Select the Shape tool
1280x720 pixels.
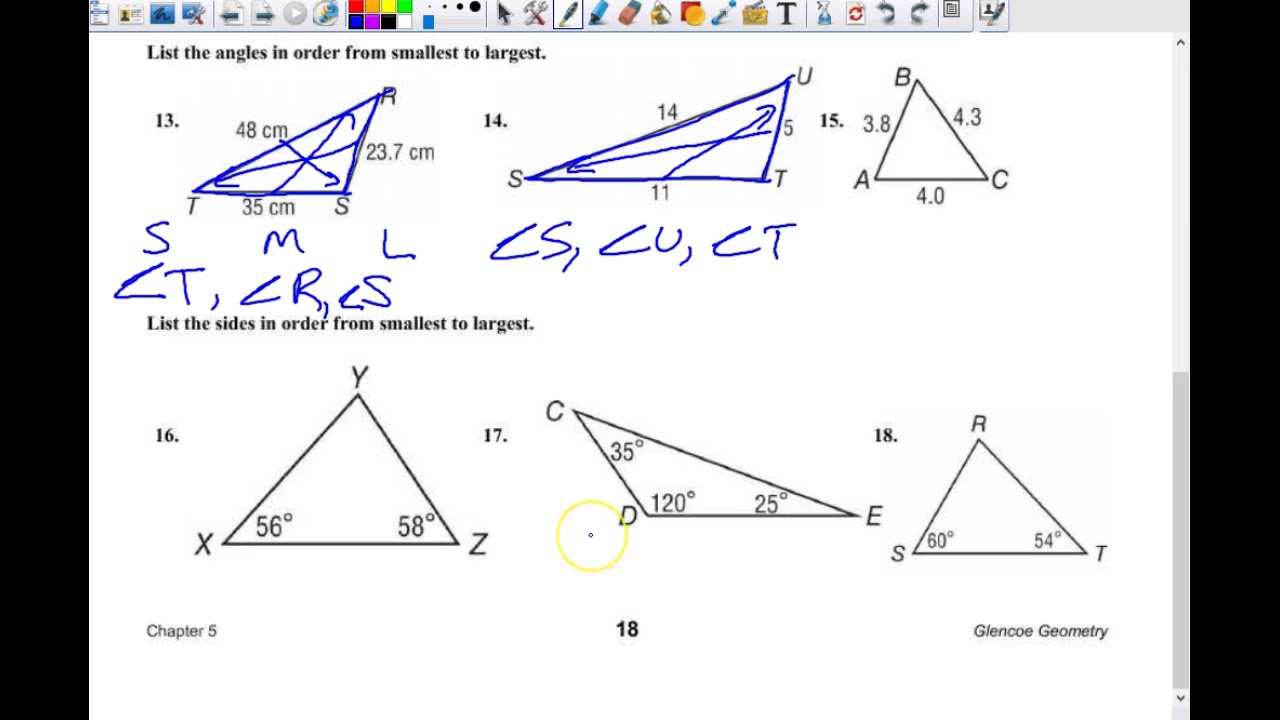click(x=692, y=14)
